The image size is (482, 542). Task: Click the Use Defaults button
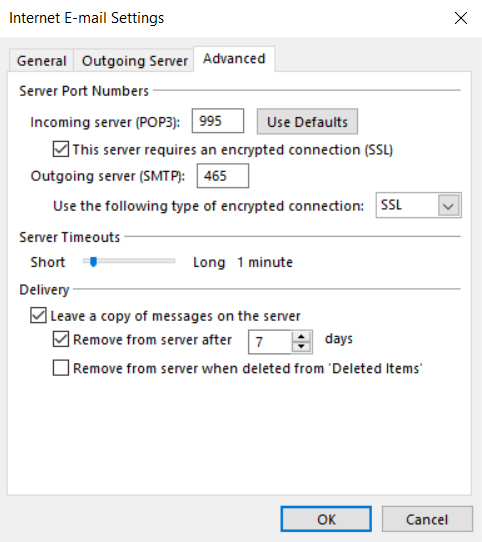click(307, 122)
